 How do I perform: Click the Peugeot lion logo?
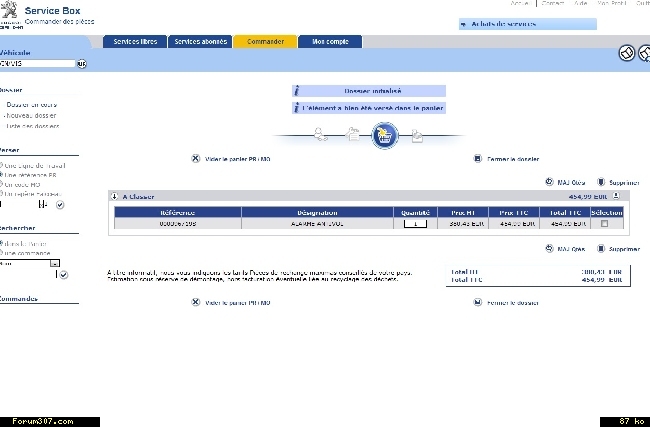coord(9,10)
